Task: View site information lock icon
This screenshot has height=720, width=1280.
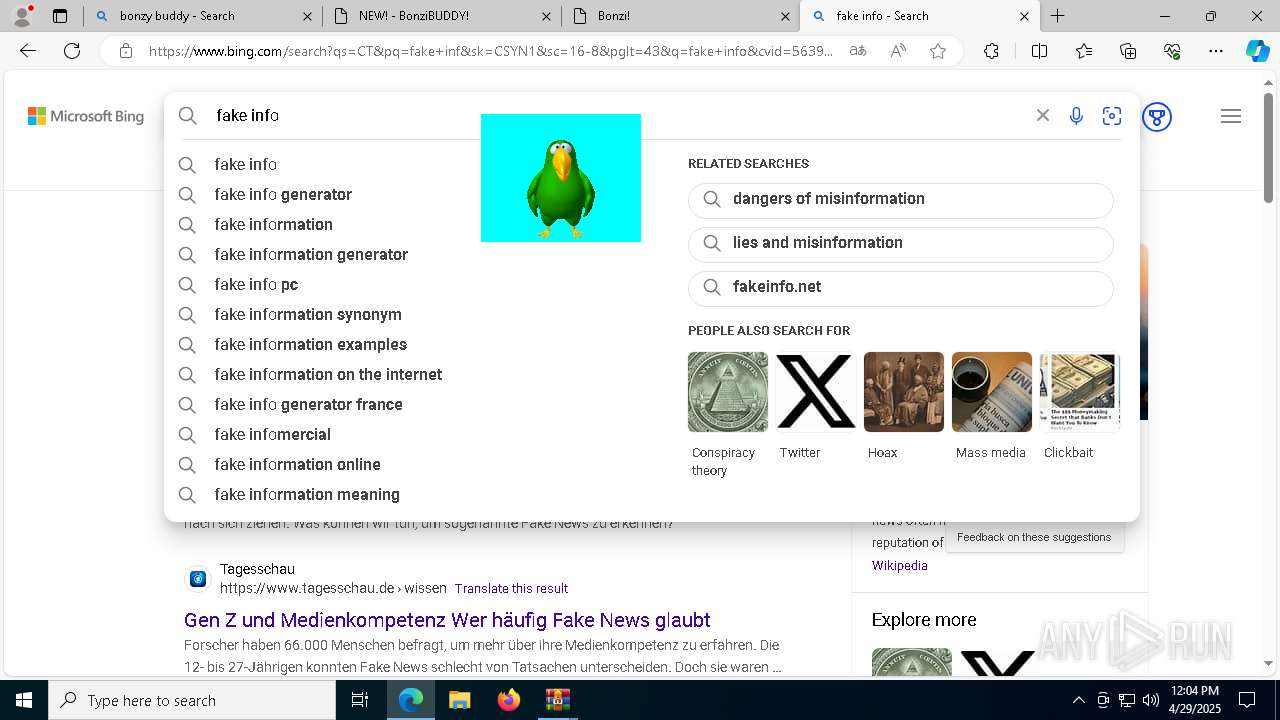Action: click(125, 51)
